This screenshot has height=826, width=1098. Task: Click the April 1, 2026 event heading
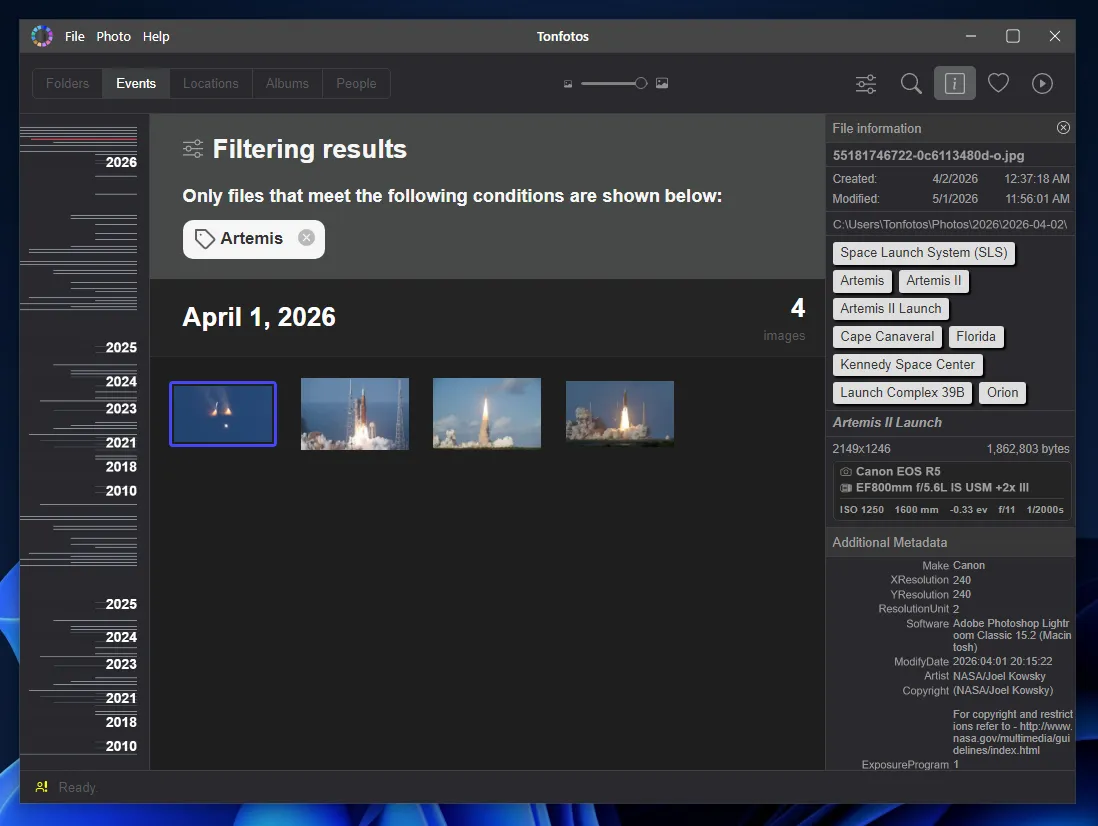(x=259, y=317)
